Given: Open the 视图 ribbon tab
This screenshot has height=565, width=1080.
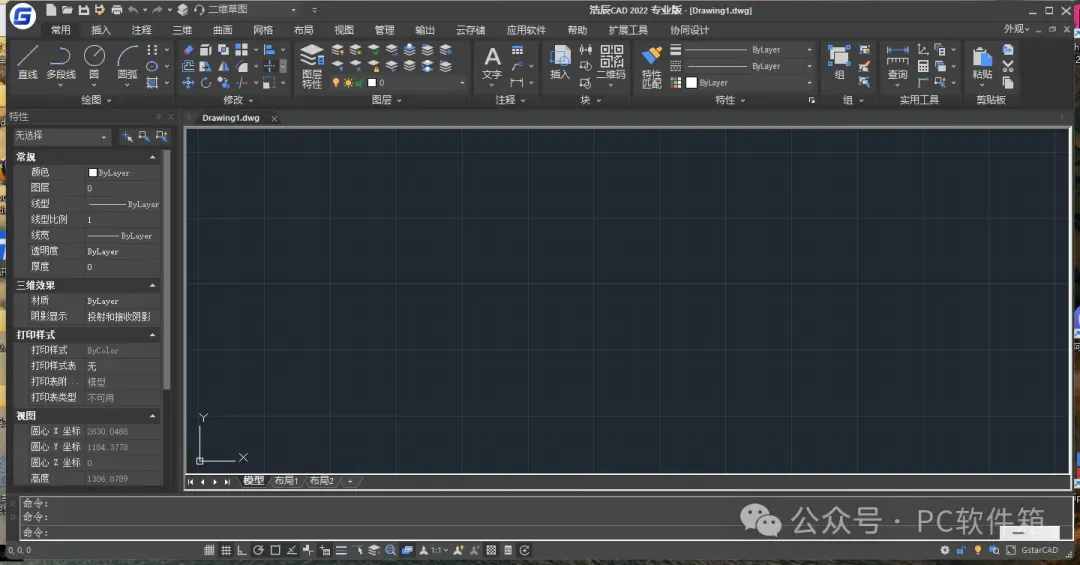Looking at the screenshot, I should (344, 30).
